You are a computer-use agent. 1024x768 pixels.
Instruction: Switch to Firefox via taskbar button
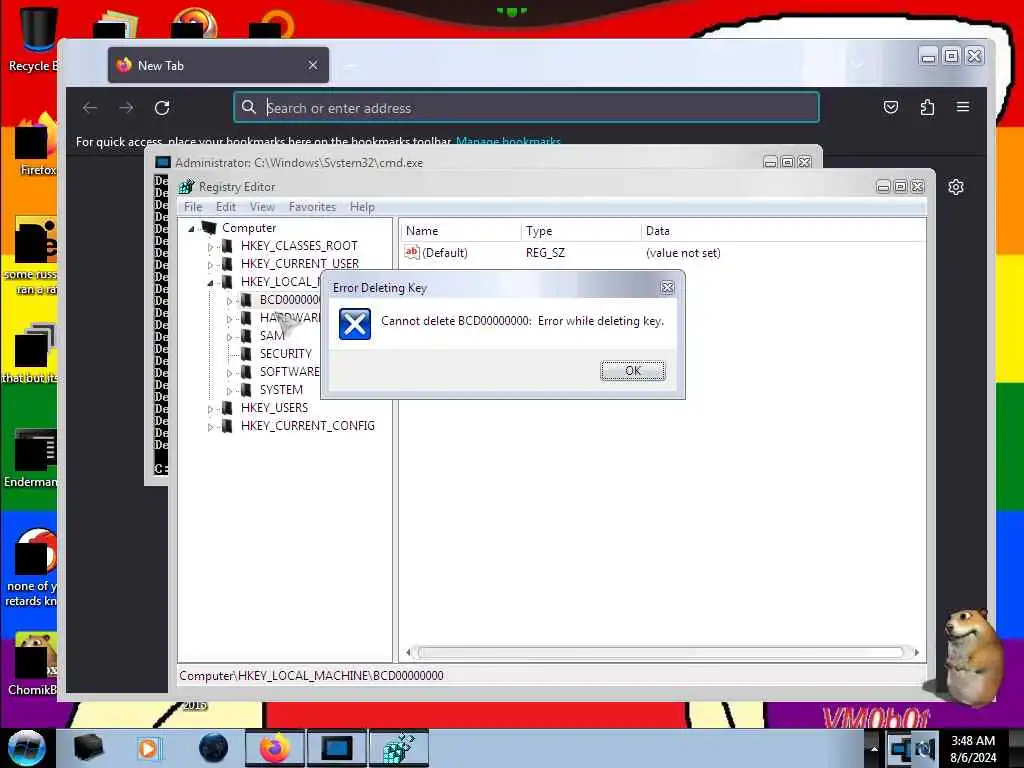(x=274, y=748)
